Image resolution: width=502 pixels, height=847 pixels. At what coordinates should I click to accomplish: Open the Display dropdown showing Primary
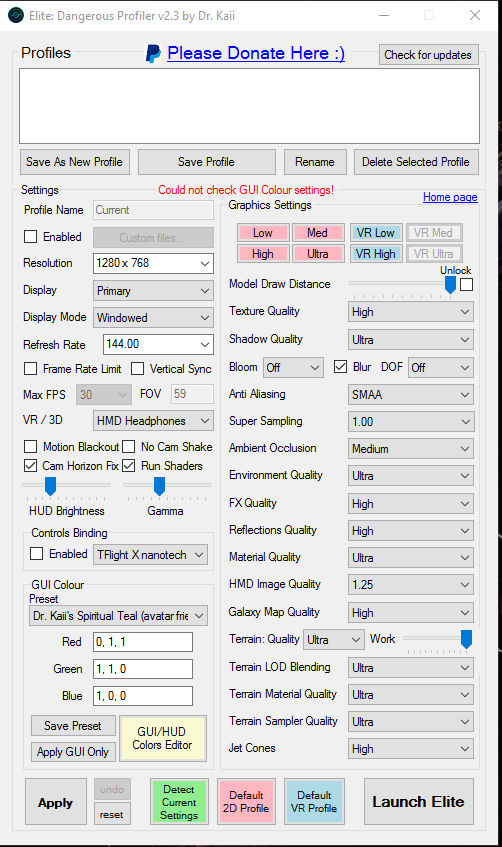pos(153,291)
